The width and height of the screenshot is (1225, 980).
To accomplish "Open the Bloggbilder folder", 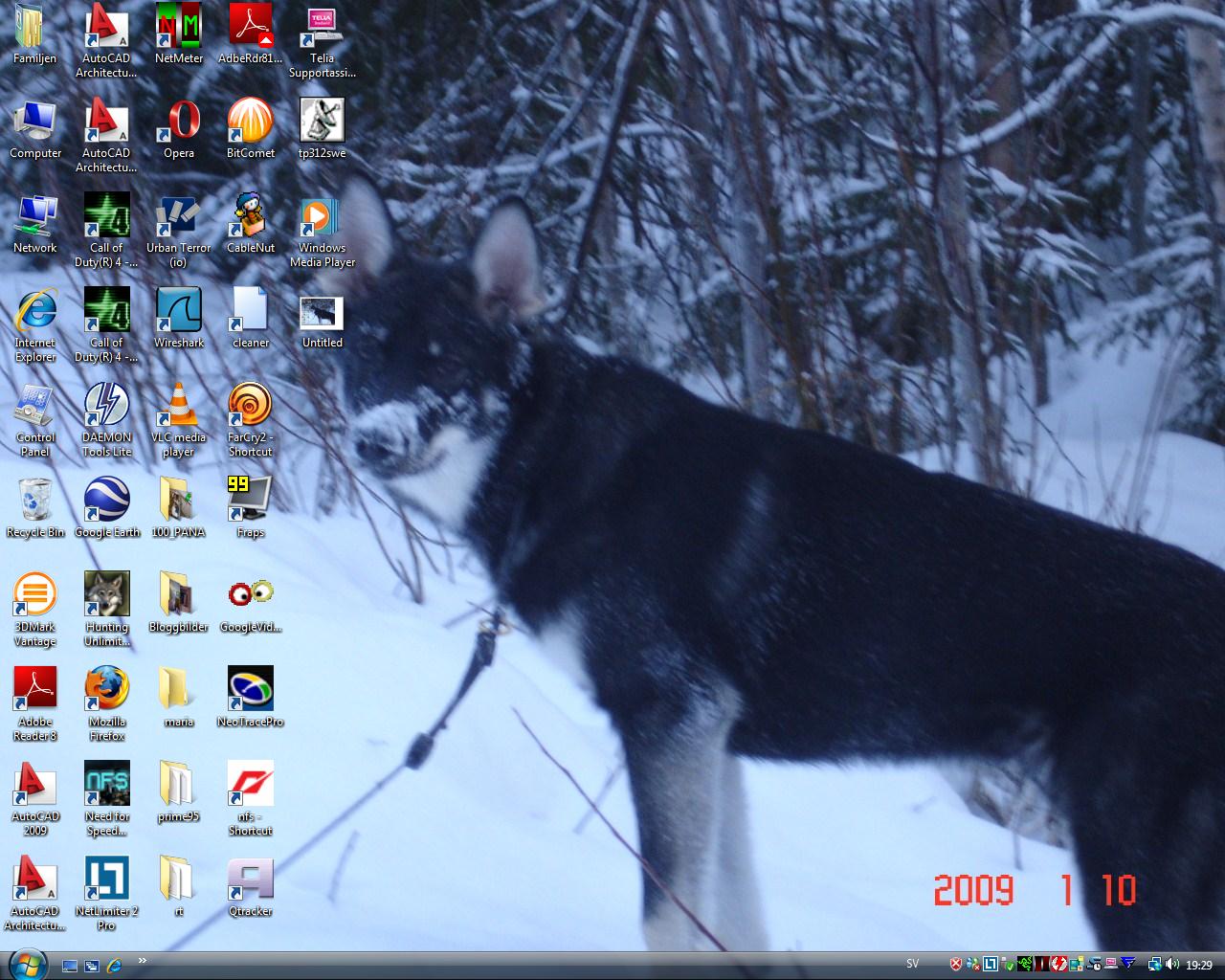I will click(x=178, y=595).
